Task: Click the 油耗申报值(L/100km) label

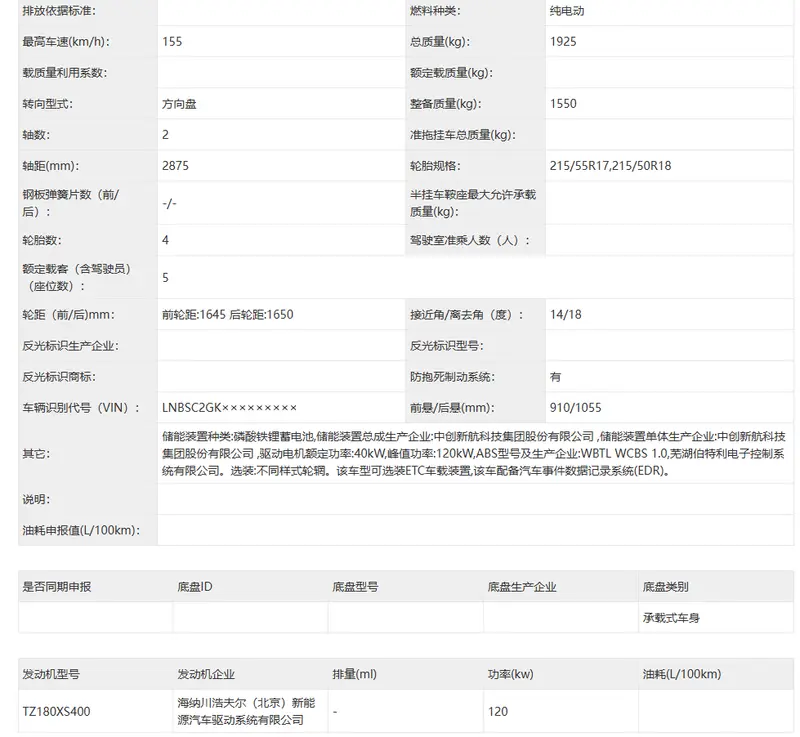Action: coord(81,529)
